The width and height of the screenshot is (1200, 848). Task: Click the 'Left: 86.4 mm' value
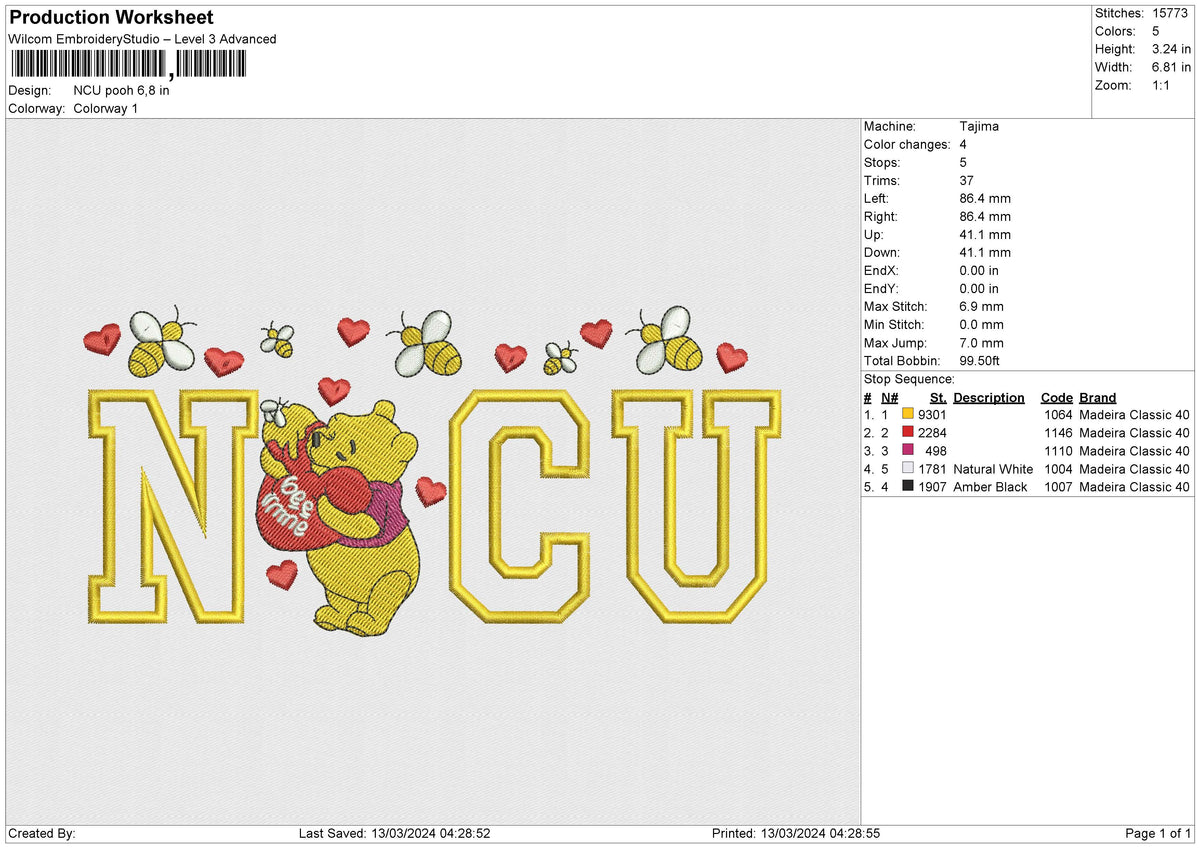pyautogui.click(x=985, y=198)
